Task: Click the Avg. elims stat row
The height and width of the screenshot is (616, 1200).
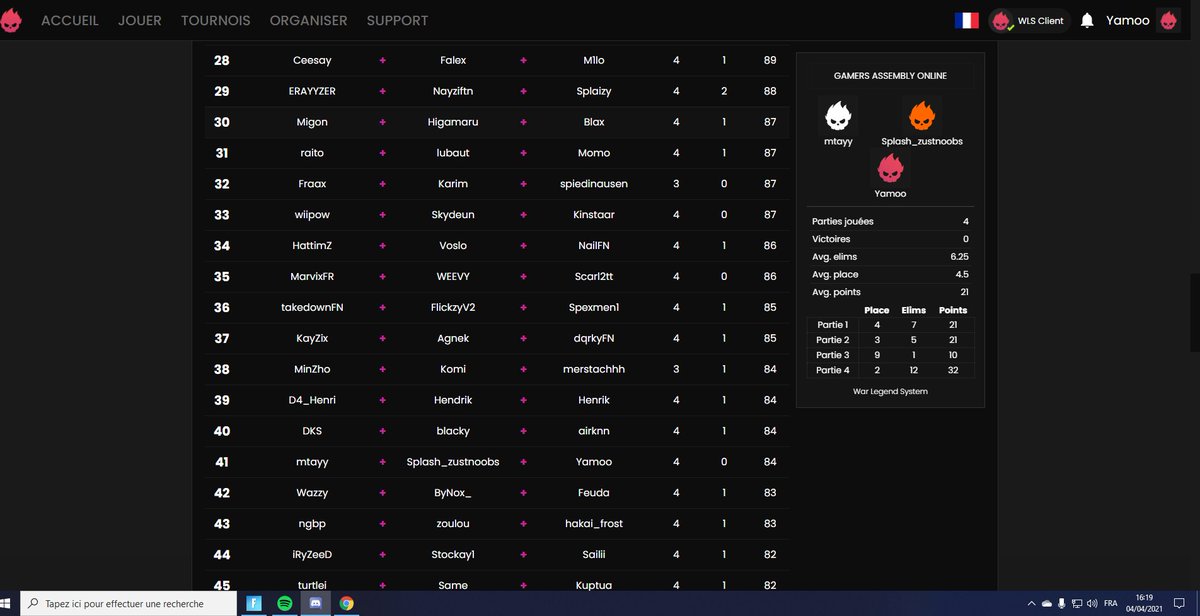Action: pyautogui.click(x=890, y=257)
